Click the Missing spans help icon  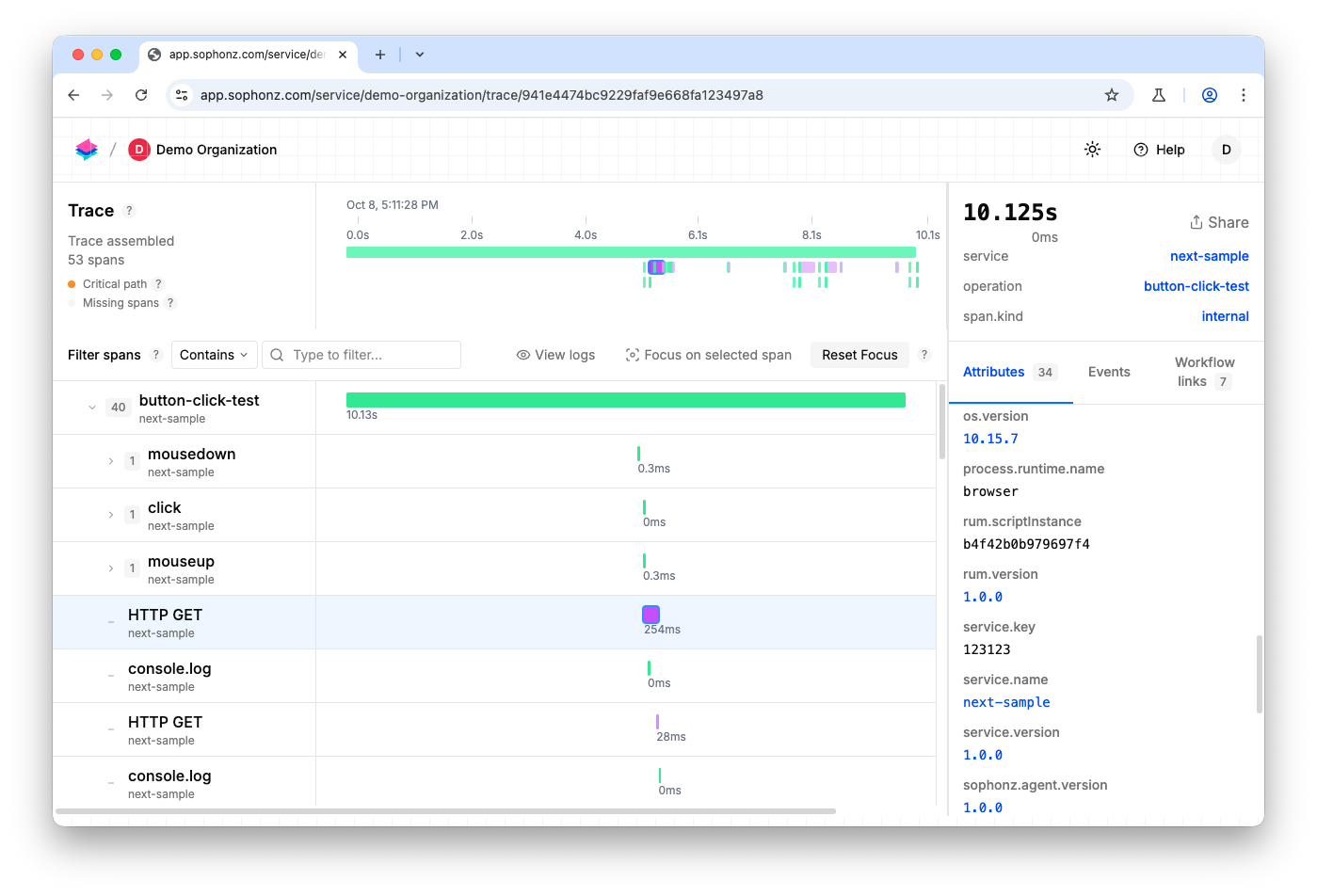coord(170,303)
